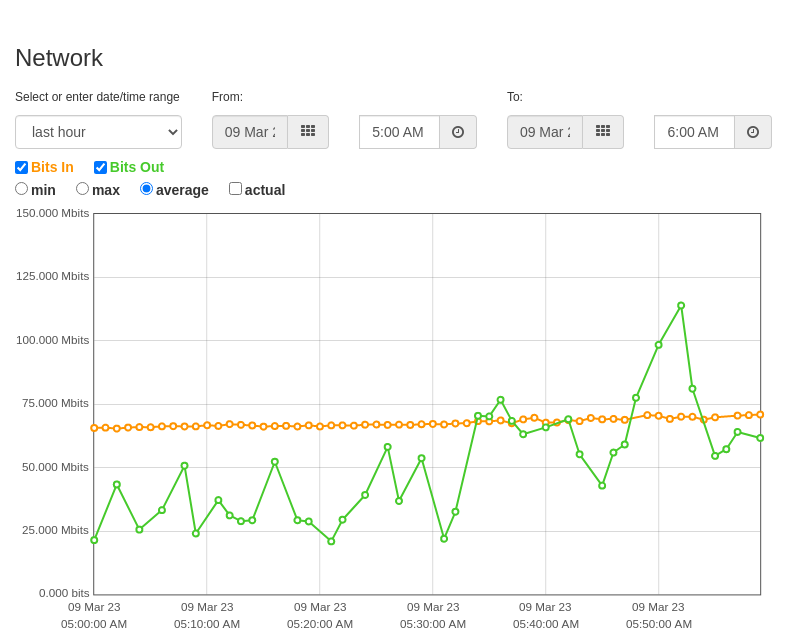Click the From date field showing 09 Mar
The width and height of the screenshot is (787, 634).
click(250, 132)
